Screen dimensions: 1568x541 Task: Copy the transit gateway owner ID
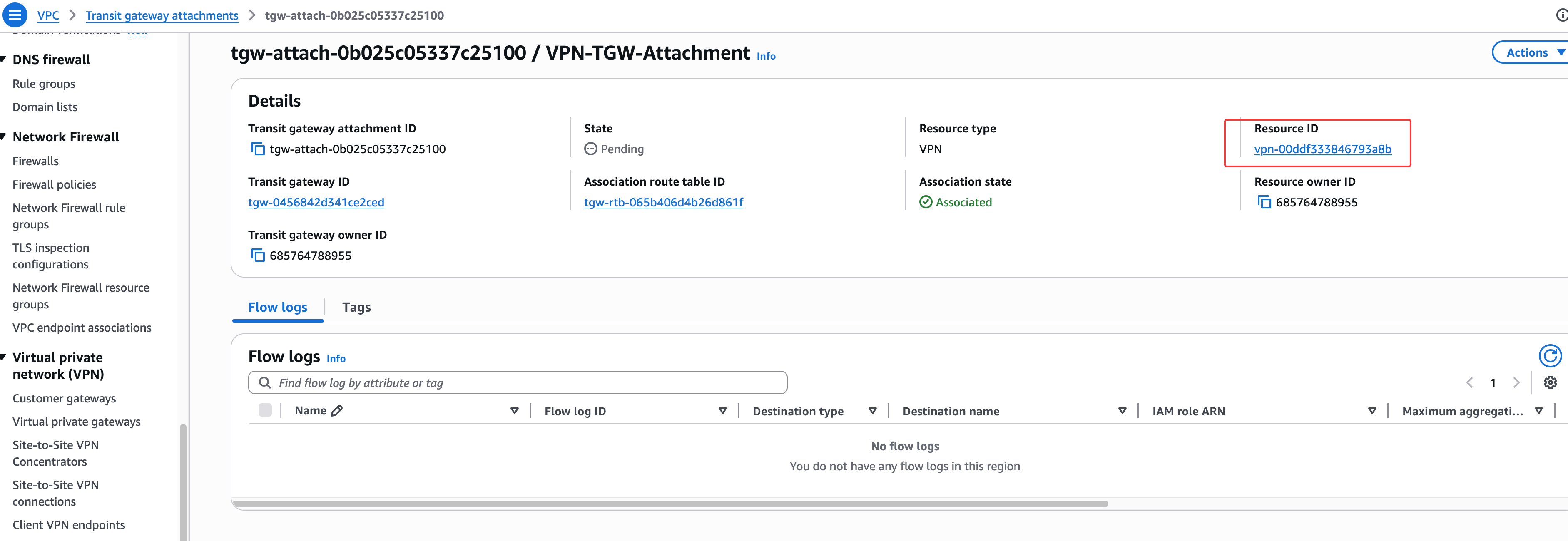[x=258, y=256]
